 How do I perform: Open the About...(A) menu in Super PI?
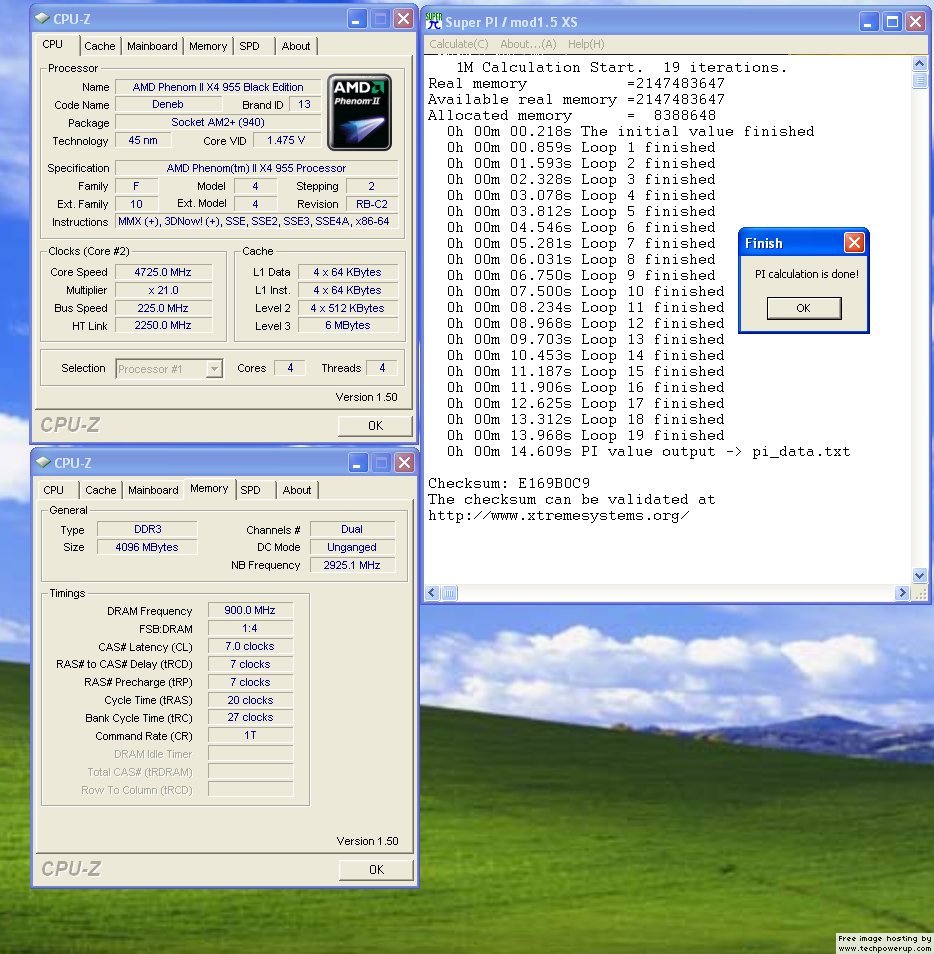click(528, 44)
